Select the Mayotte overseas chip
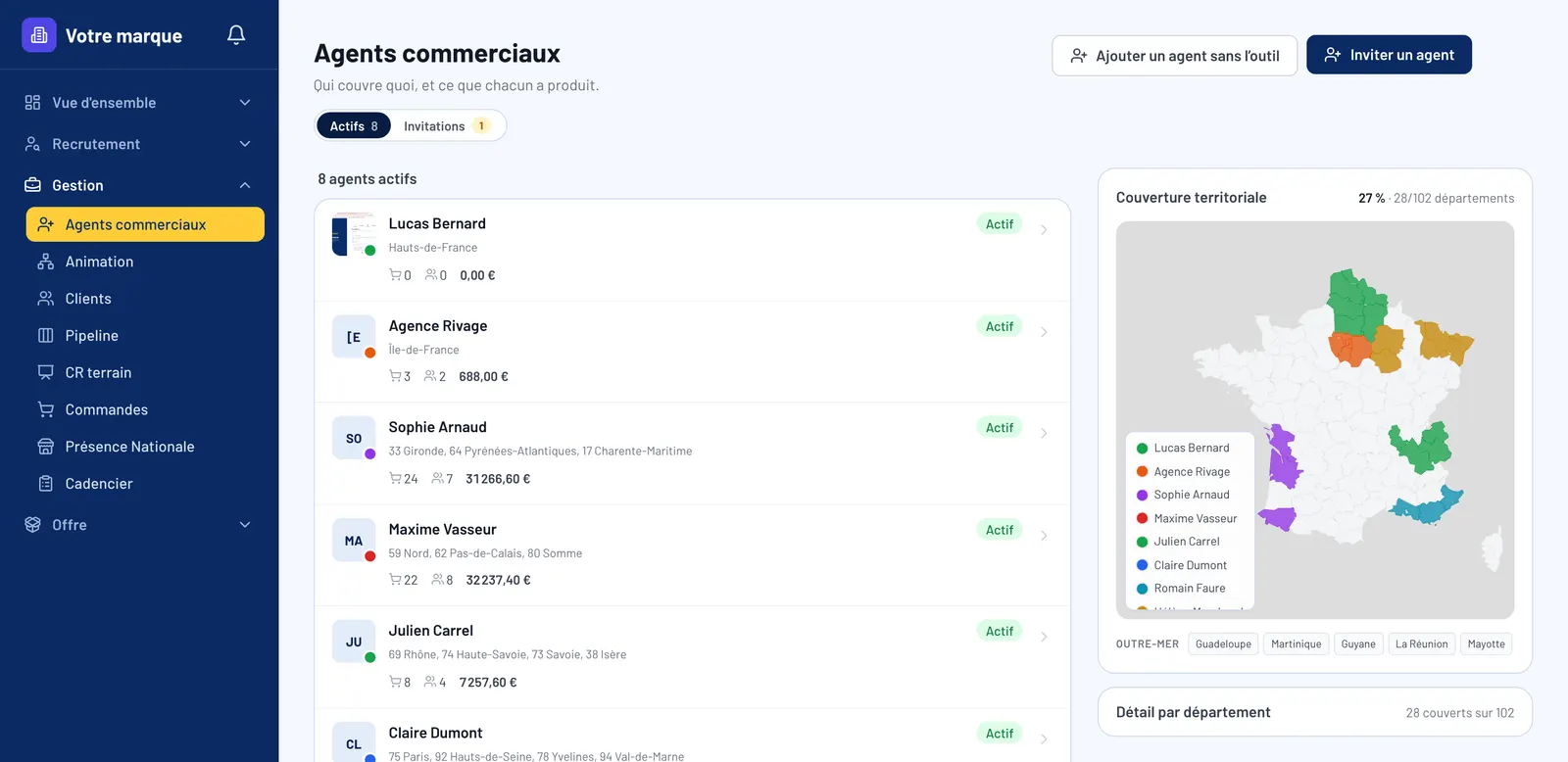Screen dimensions: 1568x762 (x=1486, y=643)
